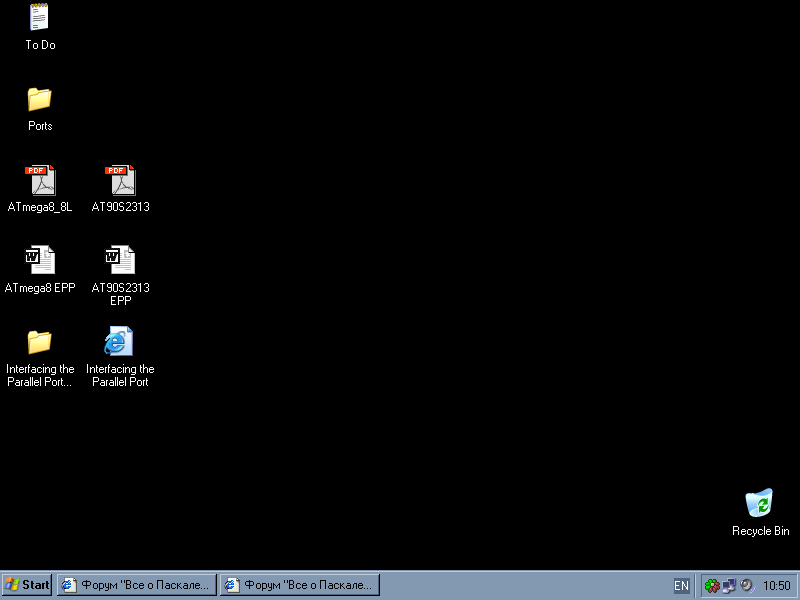Click the network connection tray icon
800x600 pixels.
point(729,586)
